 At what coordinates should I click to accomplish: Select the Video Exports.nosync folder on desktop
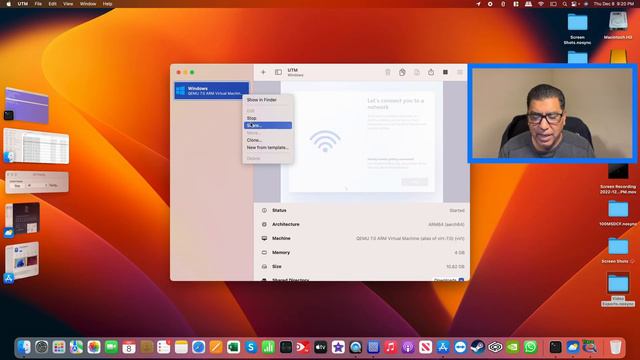618,289
